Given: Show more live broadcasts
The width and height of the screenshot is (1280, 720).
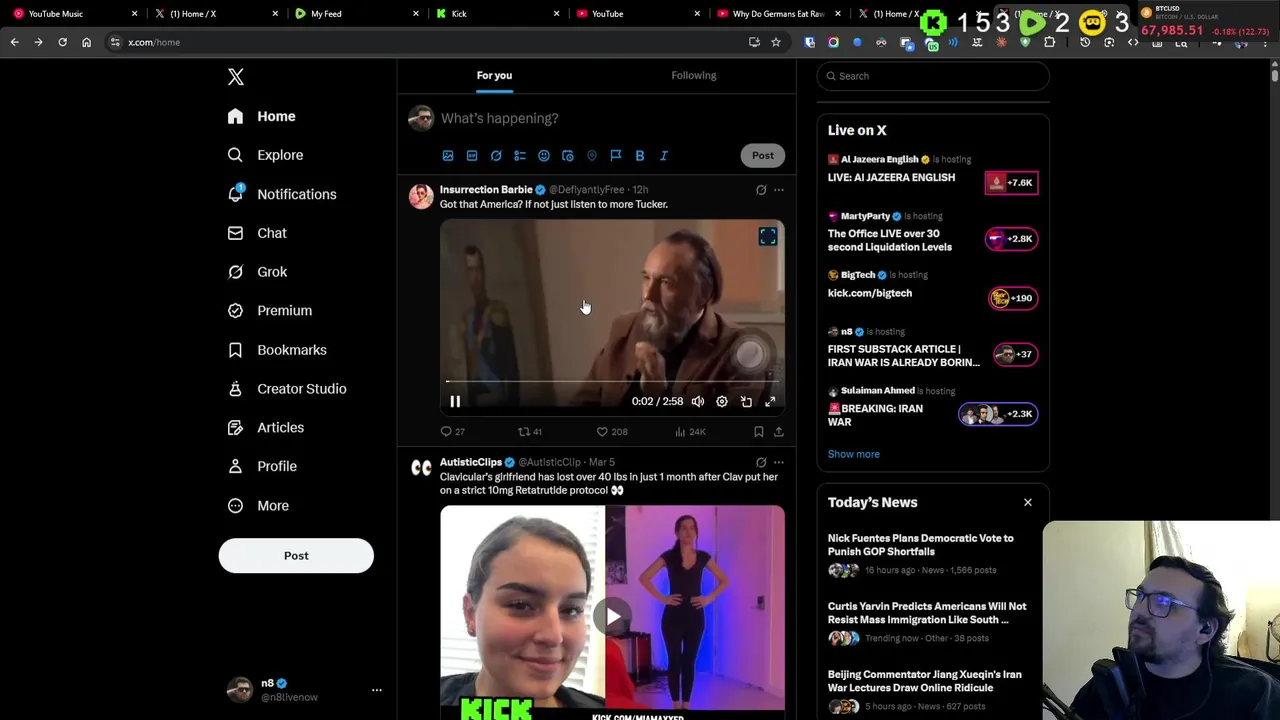Looking at the screenshot, I should pyautogui.click(x=854, y=454).
